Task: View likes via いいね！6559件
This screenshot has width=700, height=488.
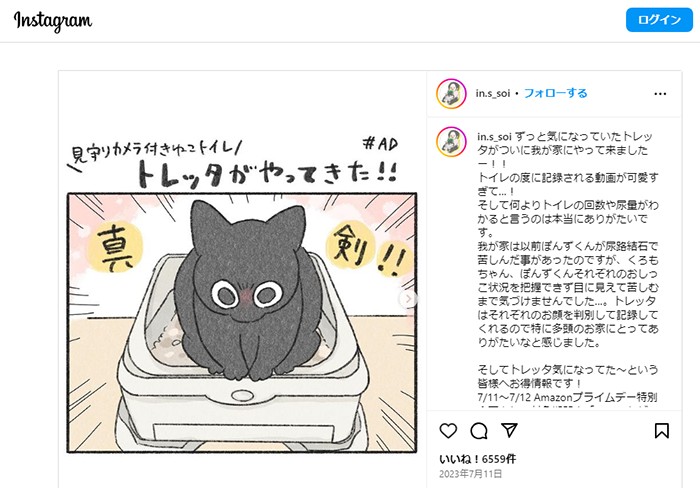Action: [x=477, y=459]
